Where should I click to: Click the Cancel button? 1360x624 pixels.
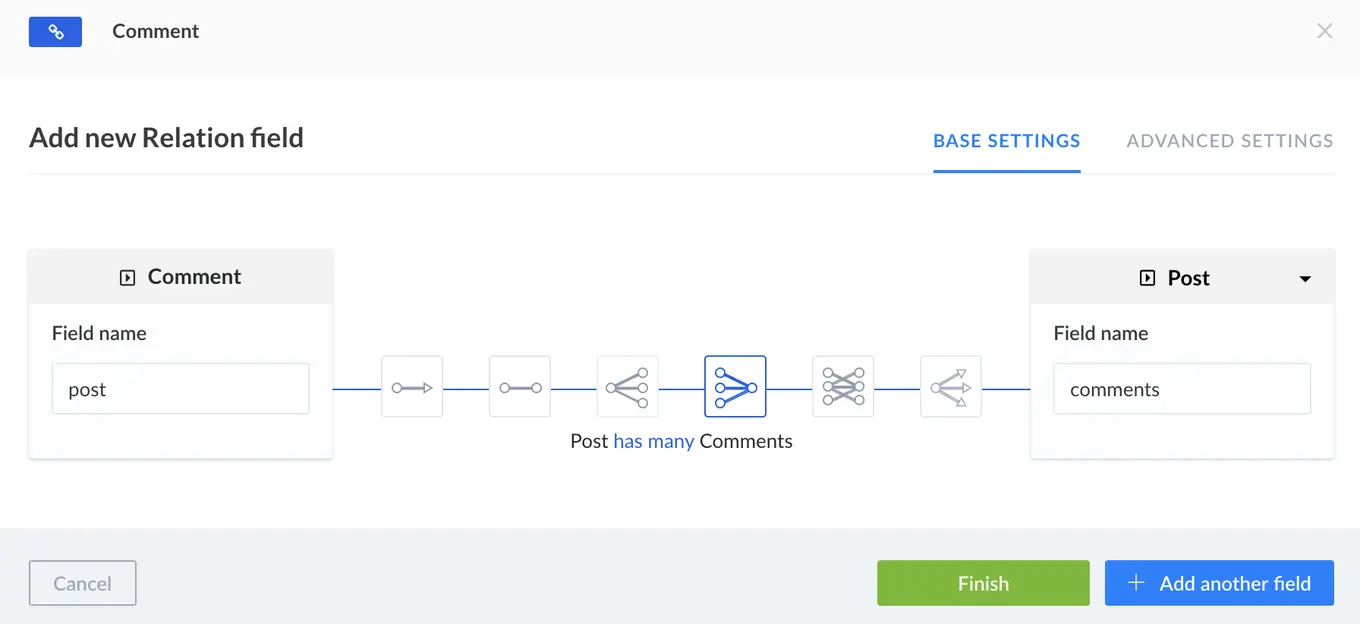coord(82,583)
